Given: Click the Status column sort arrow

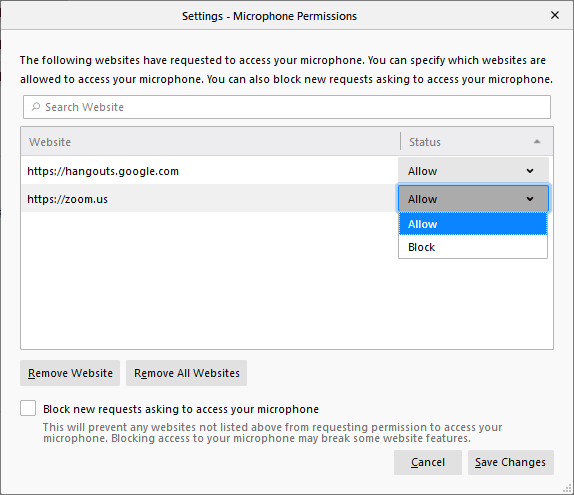Looking at the screenshot, I should pyautogui.click(x=537, y=142).
